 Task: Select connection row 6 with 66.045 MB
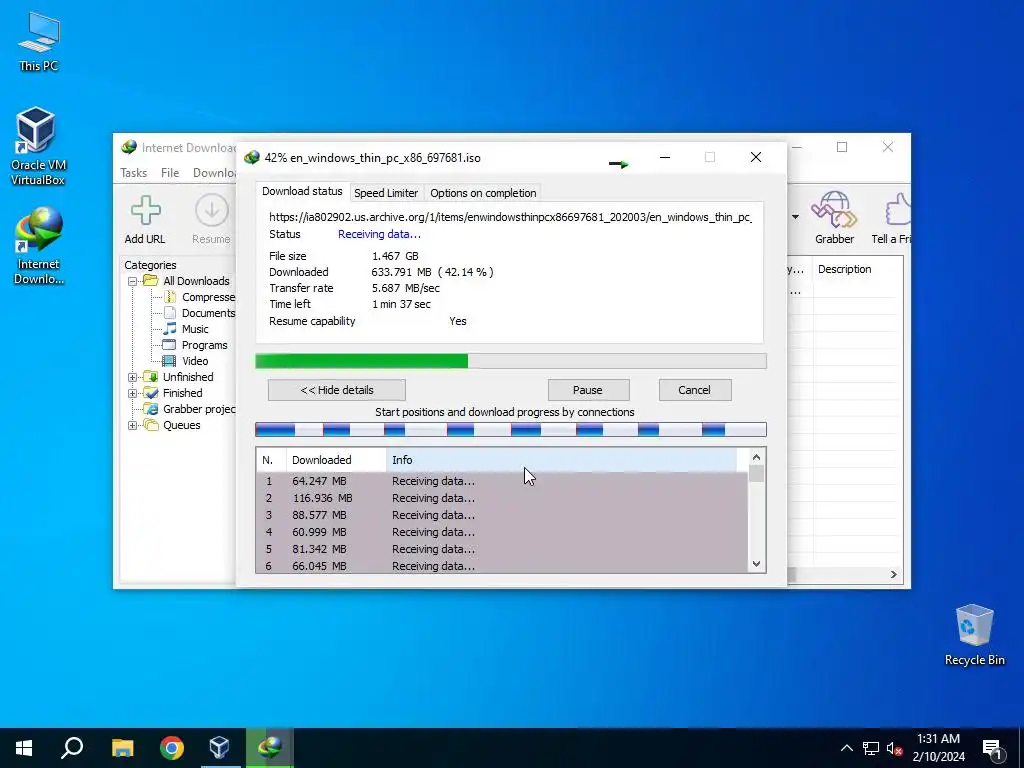(x=502, y=566)
